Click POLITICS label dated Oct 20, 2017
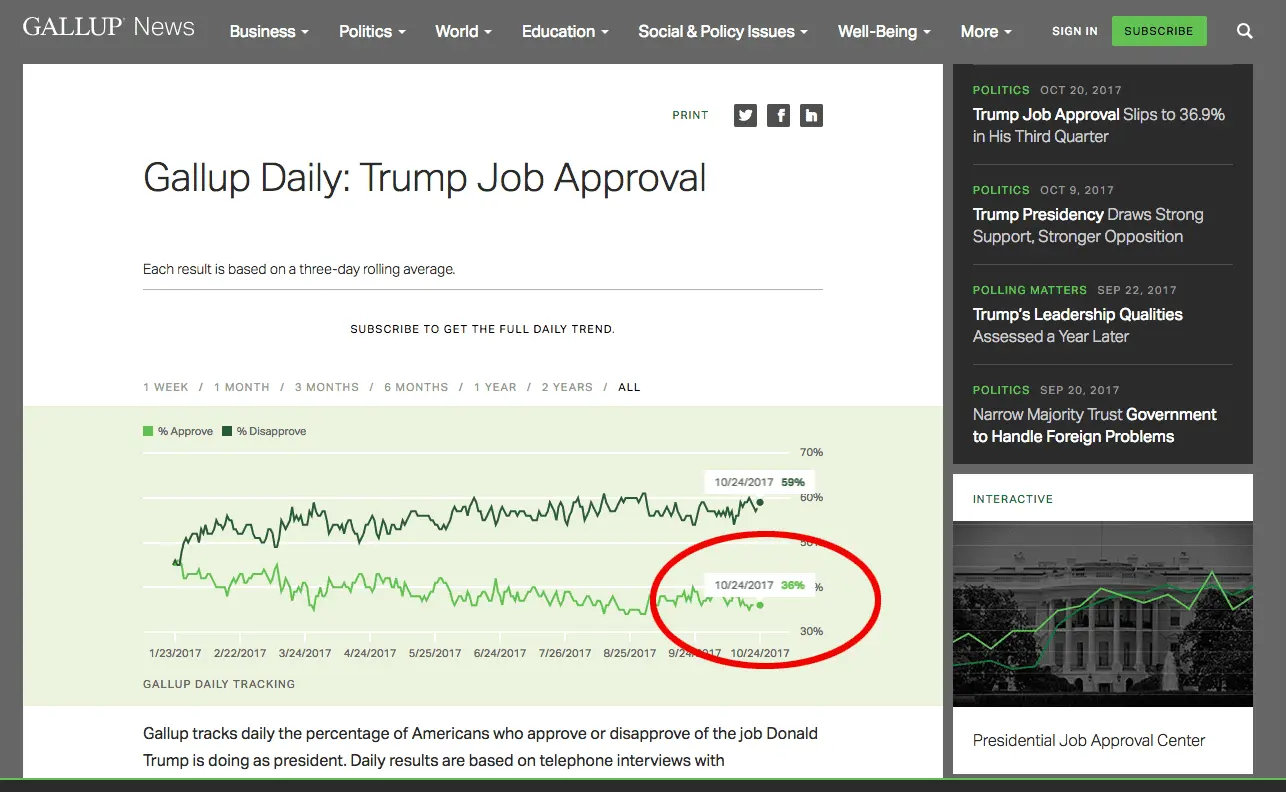 (1001, 90)
